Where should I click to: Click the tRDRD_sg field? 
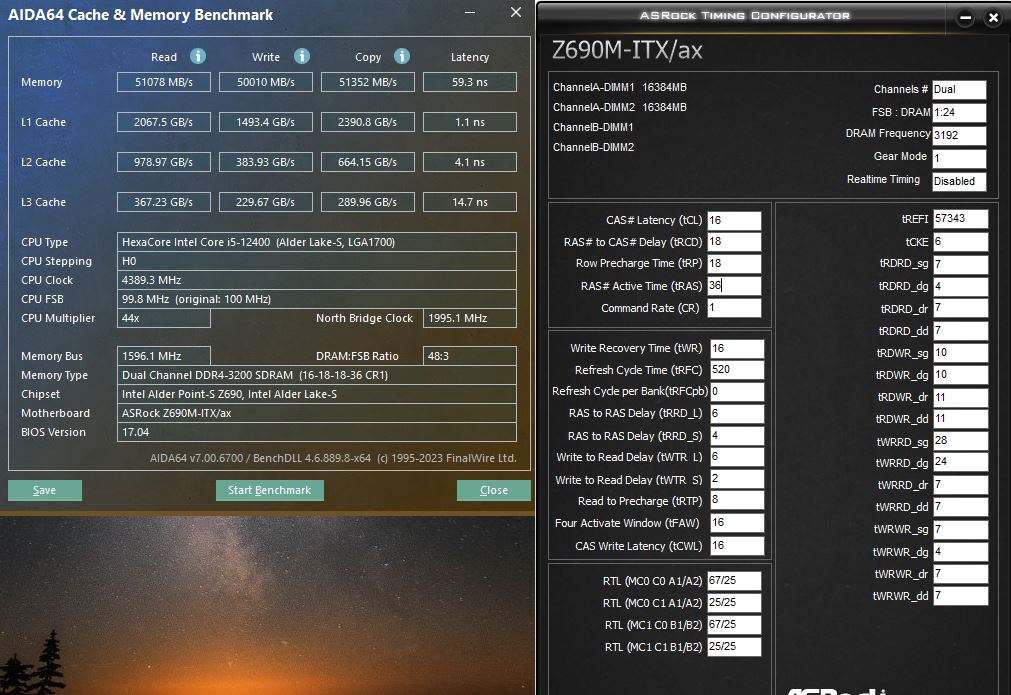pos(960,264)
